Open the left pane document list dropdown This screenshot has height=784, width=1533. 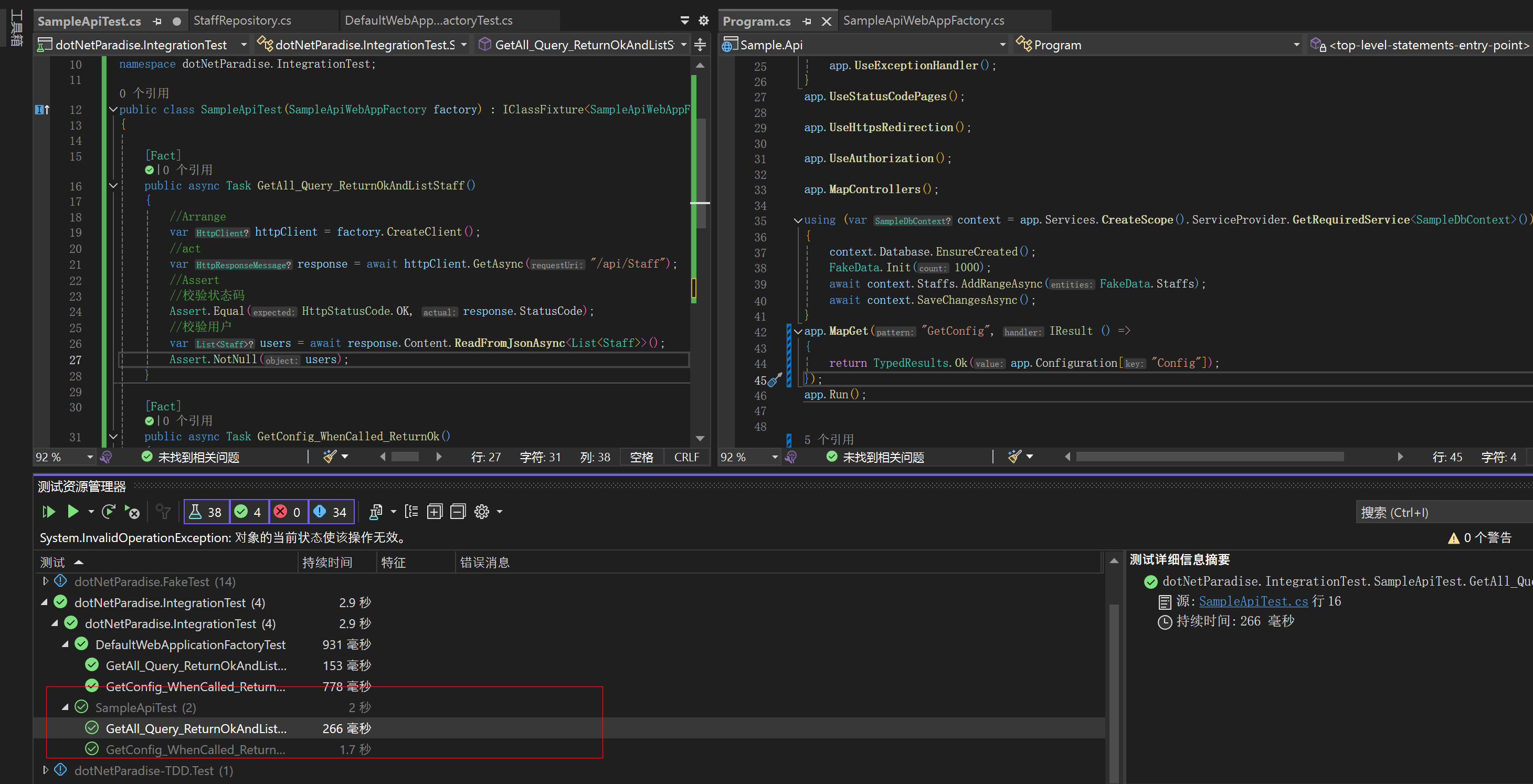click(x=684, y=20)
